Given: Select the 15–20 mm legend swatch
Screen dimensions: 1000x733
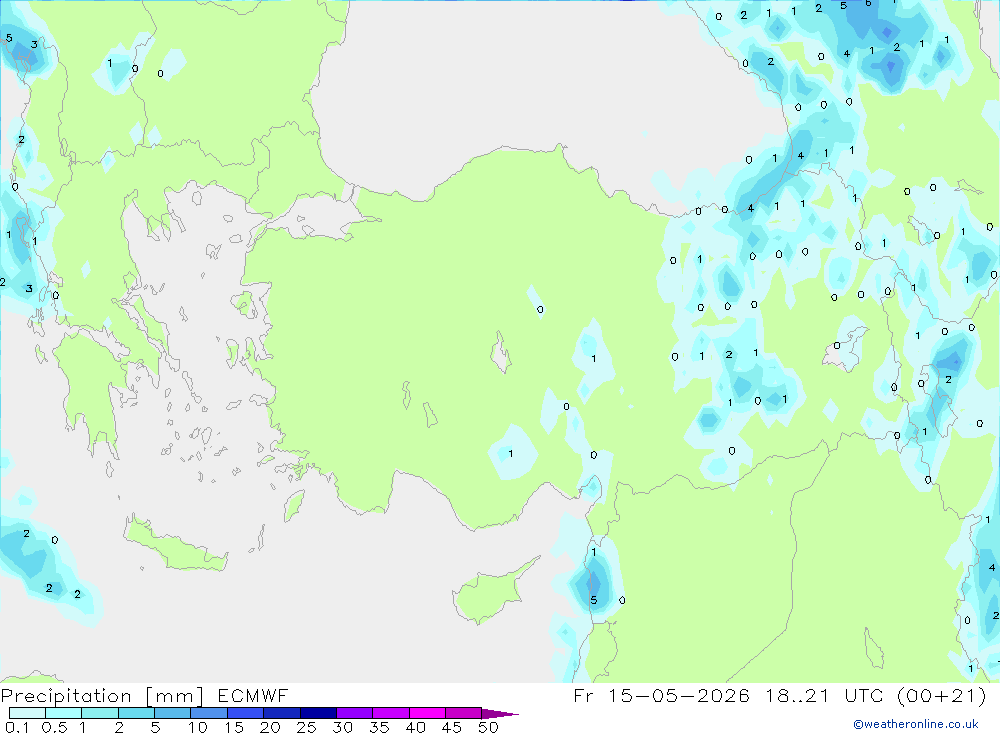Looking at the screenshot, I should coord(245,713).
